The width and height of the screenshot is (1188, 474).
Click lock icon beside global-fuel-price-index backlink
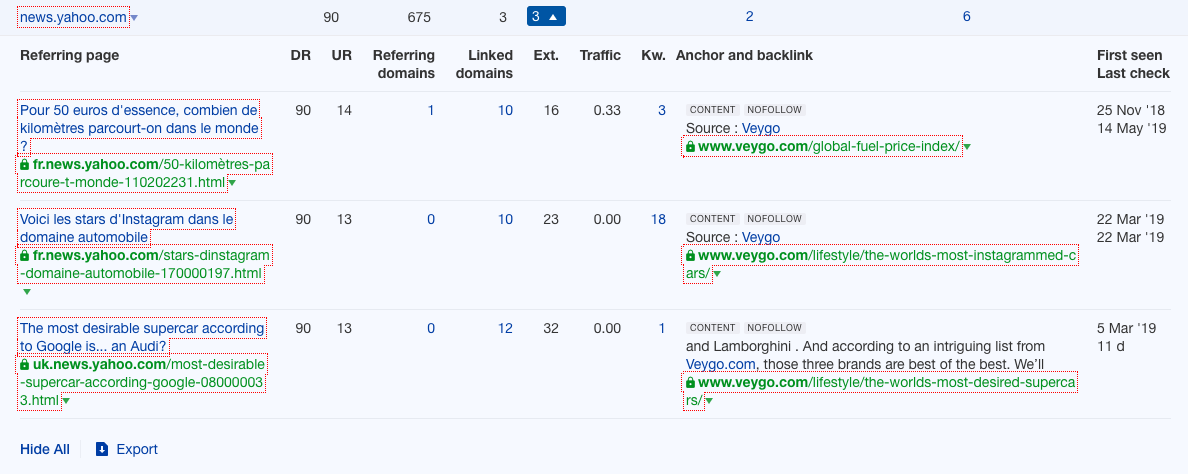pyautogui.click(x=690, y=146)
